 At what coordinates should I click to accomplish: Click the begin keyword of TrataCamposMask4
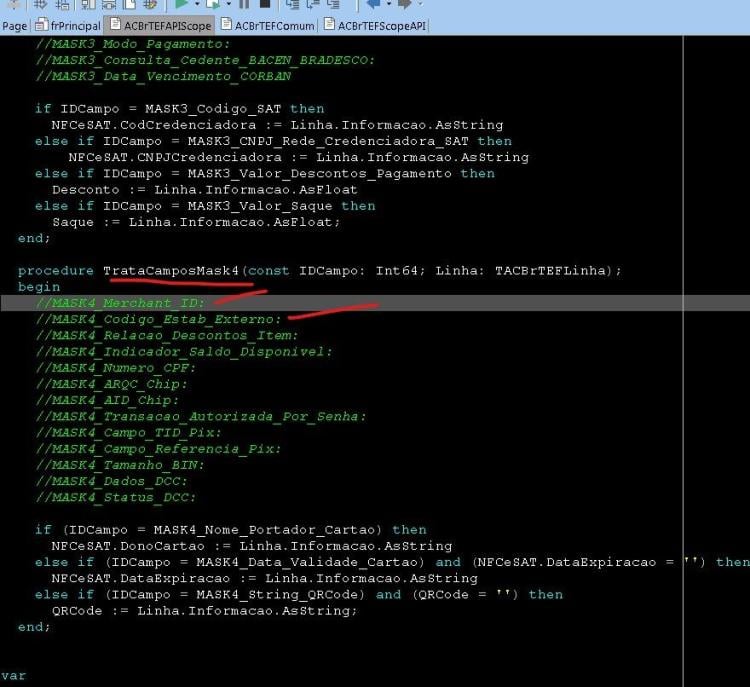coord(39,287)
